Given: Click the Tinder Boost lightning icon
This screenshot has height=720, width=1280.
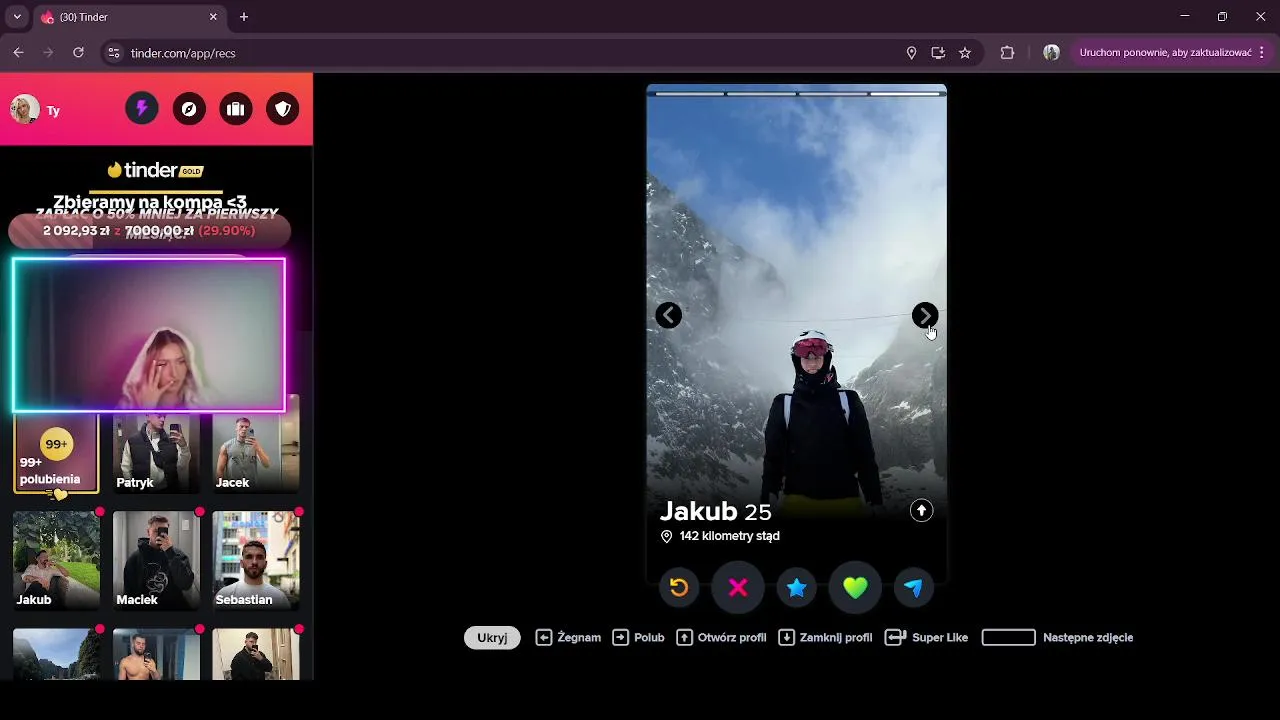Looking at the screenshot, I should coord(142,109).
